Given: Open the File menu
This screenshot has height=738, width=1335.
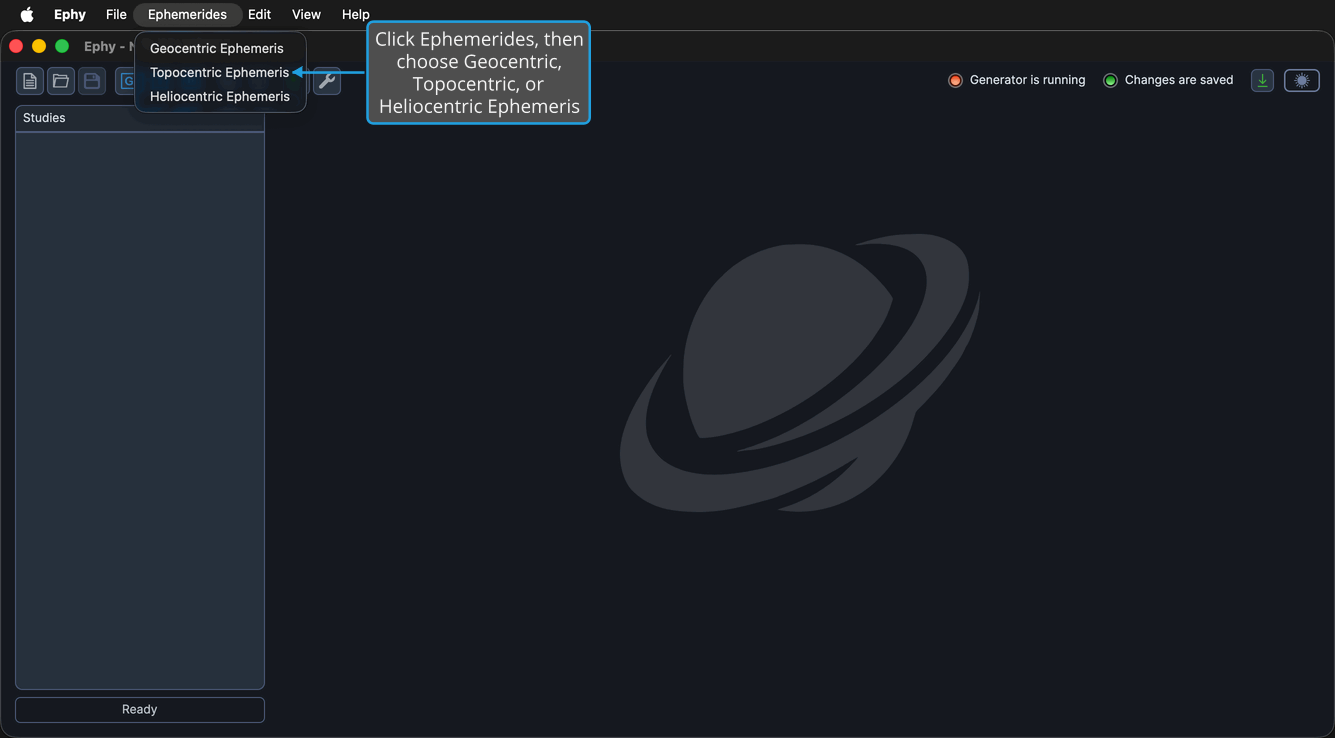Looking at the screenshot, I should (116, 14).
